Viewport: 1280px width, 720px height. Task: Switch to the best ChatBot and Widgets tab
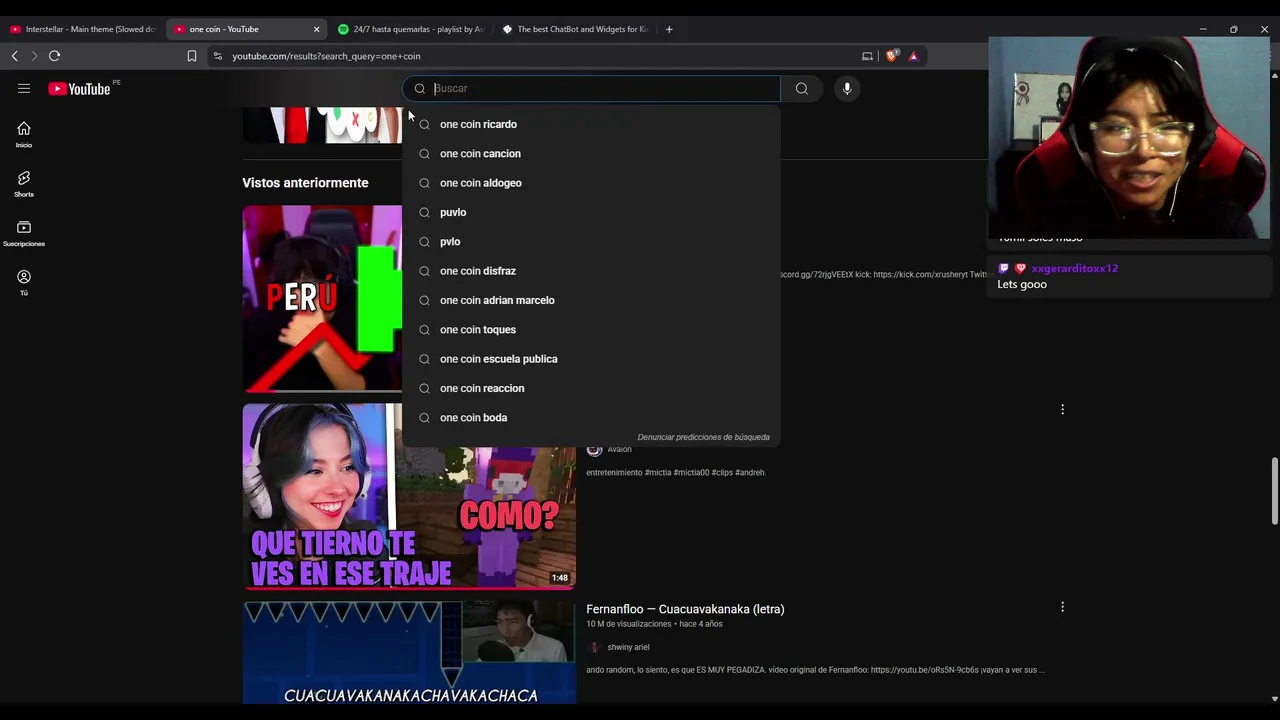(x=575, y=29)
